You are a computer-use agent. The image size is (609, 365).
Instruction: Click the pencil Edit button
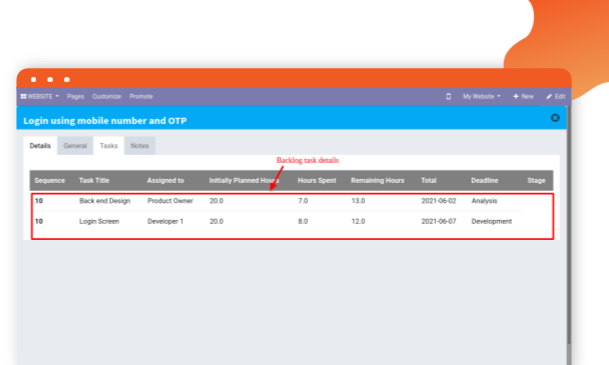555,96
